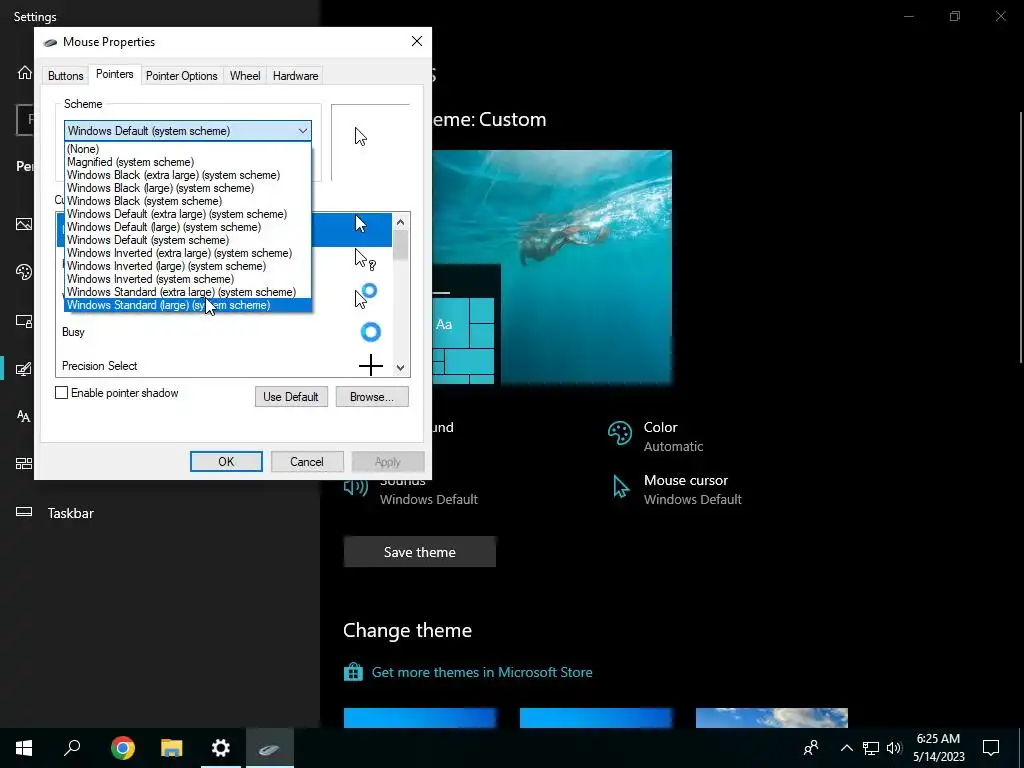The image size is (1024, 768).
Task: Switch to the Pointer Options tab
Action: pyautogui.click(x=182, y=76)
